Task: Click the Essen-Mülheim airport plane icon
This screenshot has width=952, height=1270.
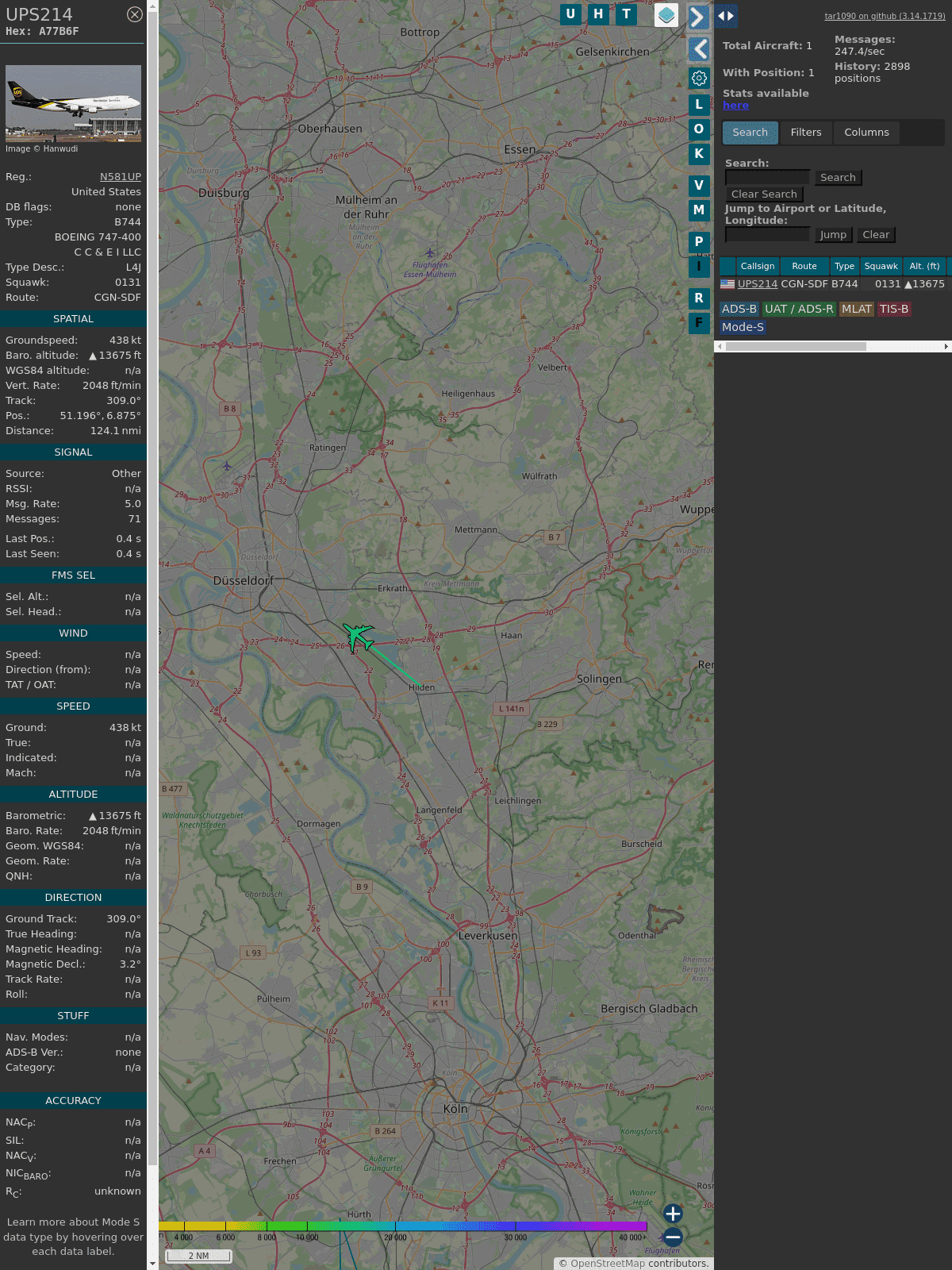Action: point(430,253)
